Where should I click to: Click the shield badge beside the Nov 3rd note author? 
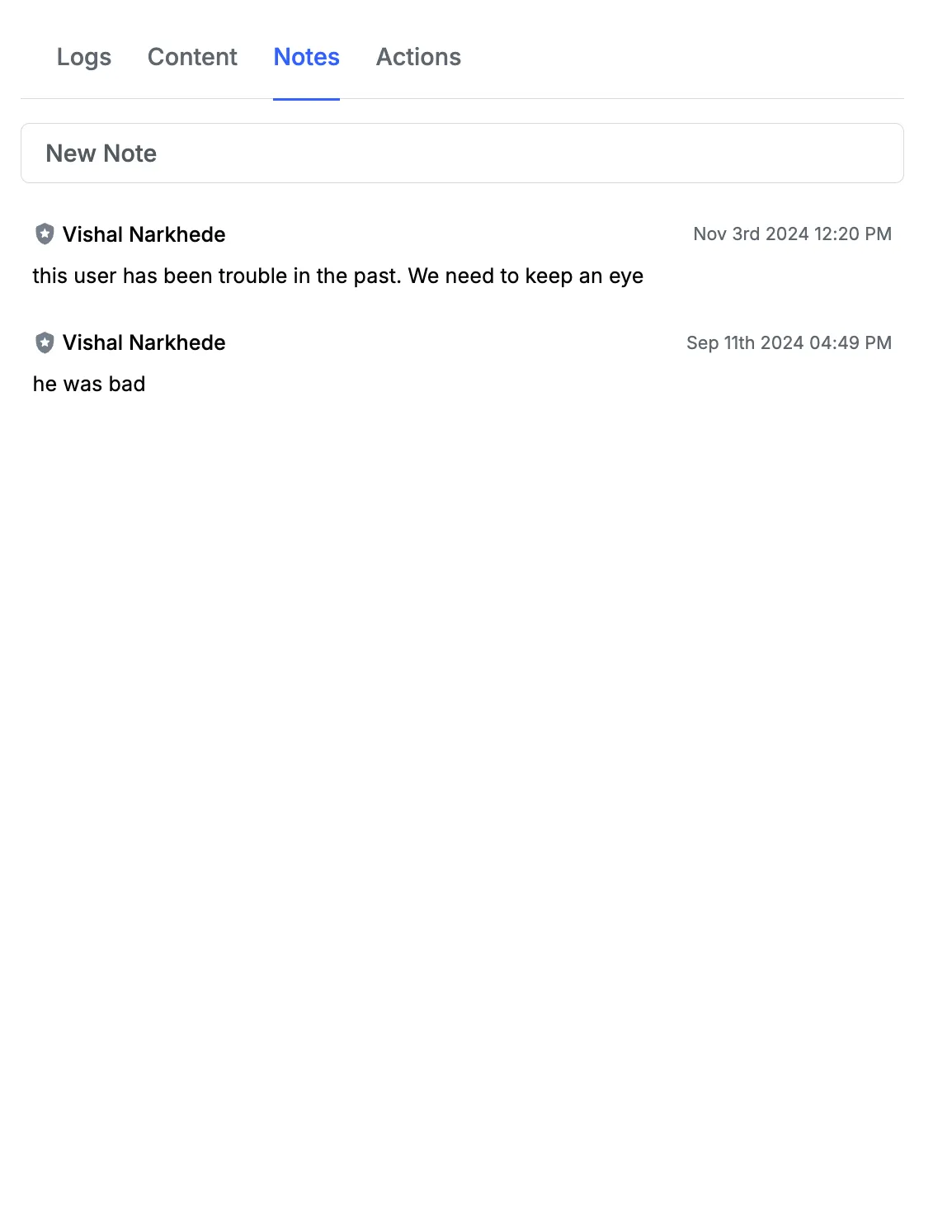(x=45, y=234)
